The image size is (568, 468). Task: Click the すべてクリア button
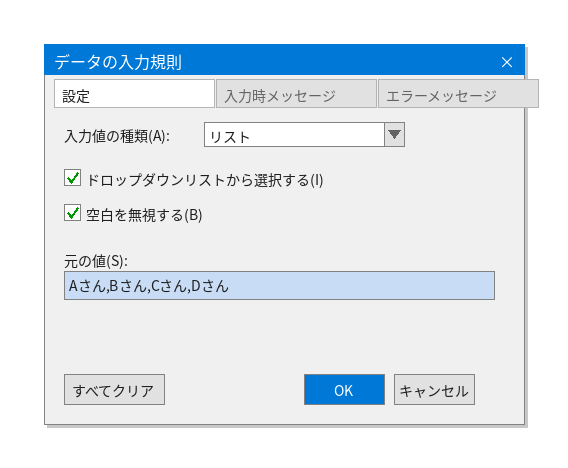114,390
